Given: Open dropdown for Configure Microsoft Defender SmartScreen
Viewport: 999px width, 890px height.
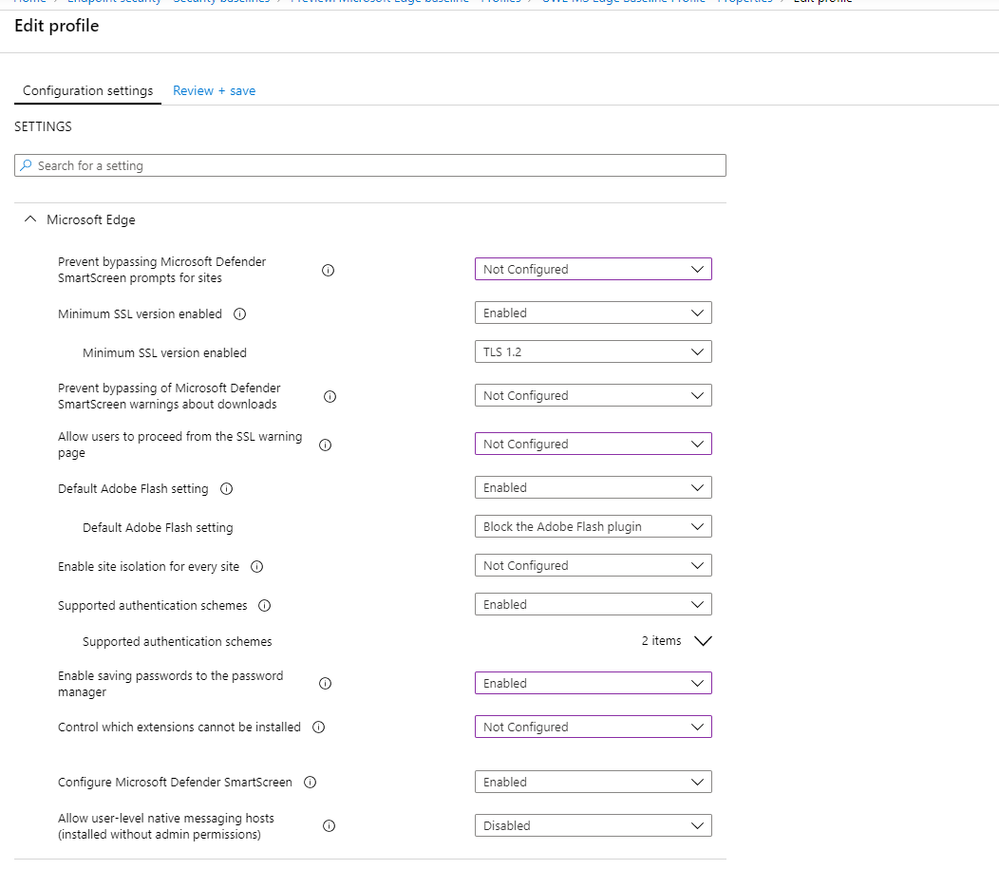Looking at the screenshot, I should coord(593,782).
